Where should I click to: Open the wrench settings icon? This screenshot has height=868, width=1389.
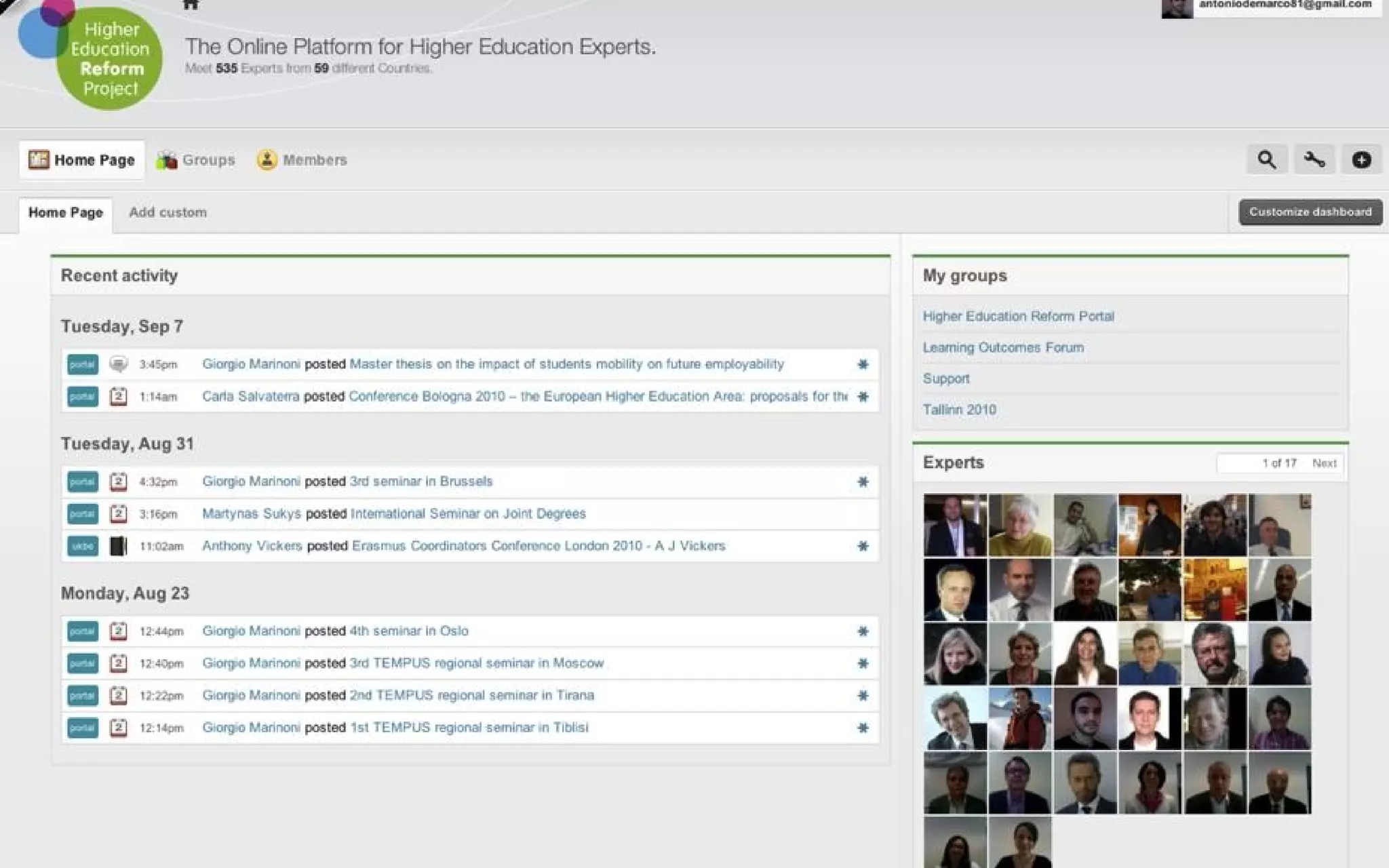point(1314,160)
